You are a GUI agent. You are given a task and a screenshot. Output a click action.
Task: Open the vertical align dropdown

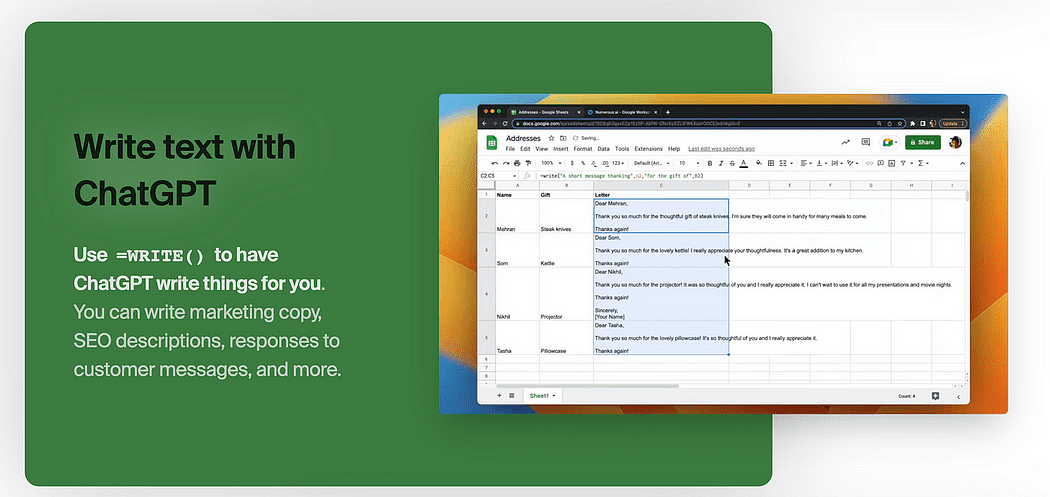822,163
